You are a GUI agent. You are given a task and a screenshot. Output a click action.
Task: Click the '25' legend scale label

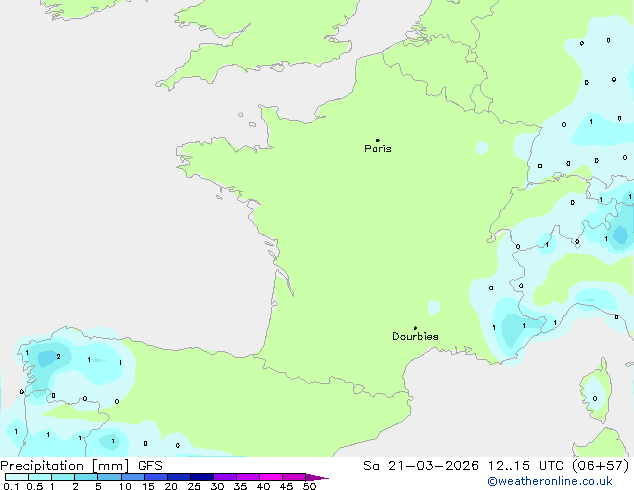tap(194, 486)
